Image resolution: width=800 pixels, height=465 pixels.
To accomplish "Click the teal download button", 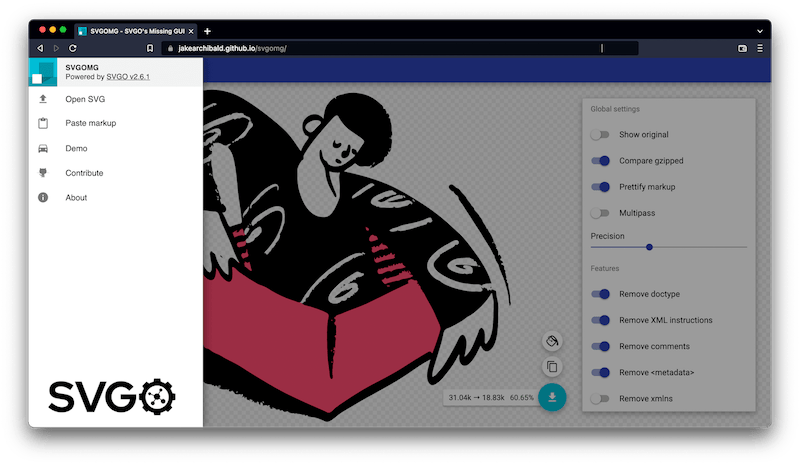I will (x=552, y=397).
